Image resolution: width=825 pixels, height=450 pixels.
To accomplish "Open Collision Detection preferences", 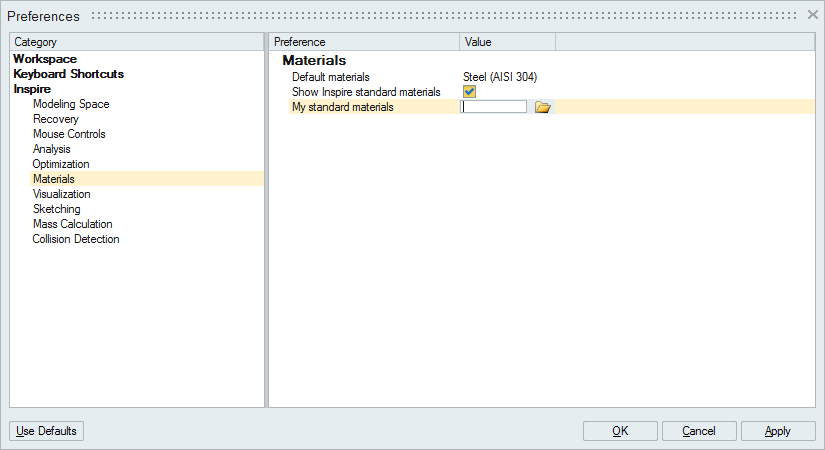I will click(76, 239).
